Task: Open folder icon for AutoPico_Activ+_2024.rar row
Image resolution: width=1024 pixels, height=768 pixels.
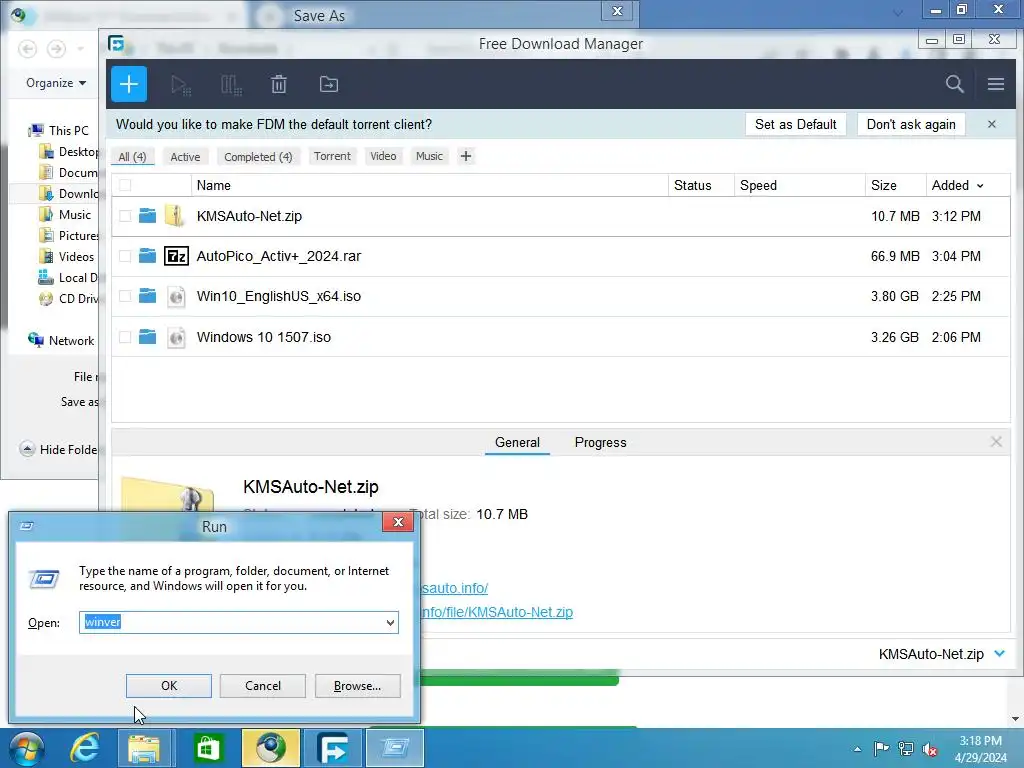Action: click(148, 256)
